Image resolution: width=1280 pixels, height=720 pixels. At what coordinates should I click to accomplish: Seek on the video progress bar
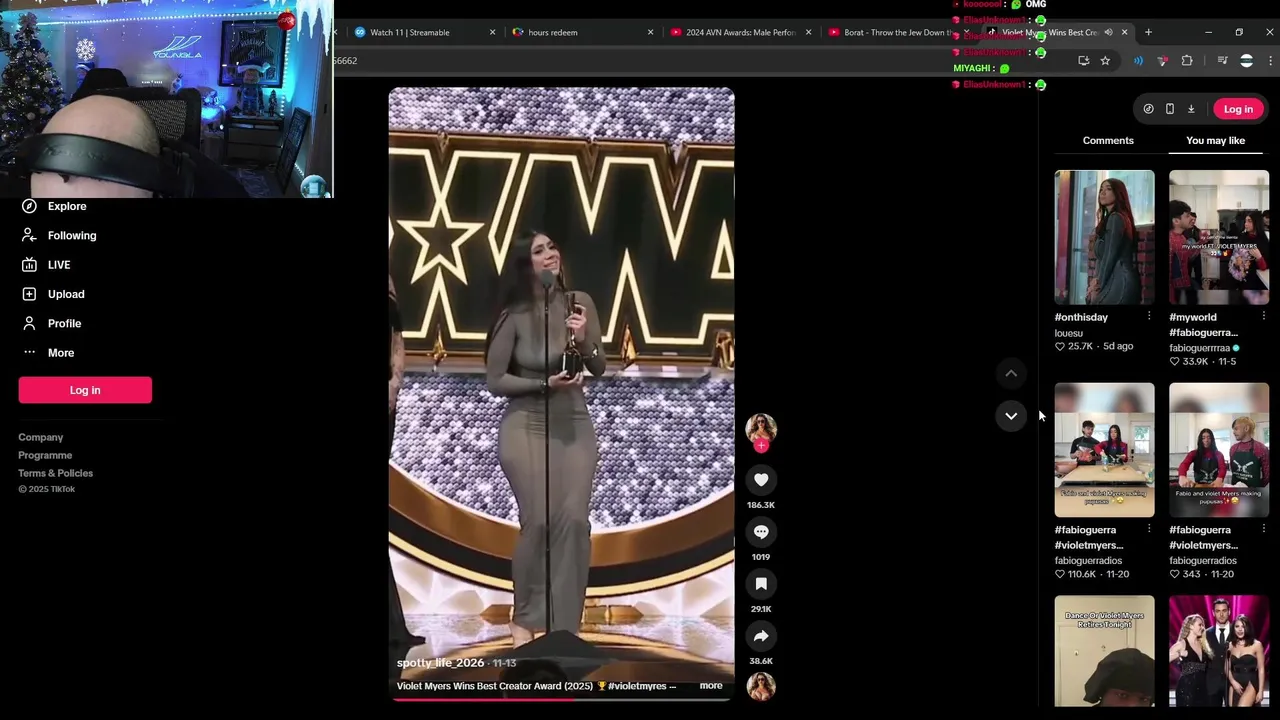tap(561, 699)
